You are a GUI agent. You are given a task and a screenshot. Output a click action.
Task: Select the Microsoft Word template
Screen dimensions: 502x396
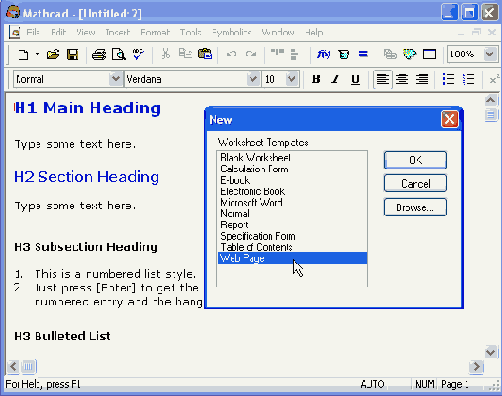292,202
